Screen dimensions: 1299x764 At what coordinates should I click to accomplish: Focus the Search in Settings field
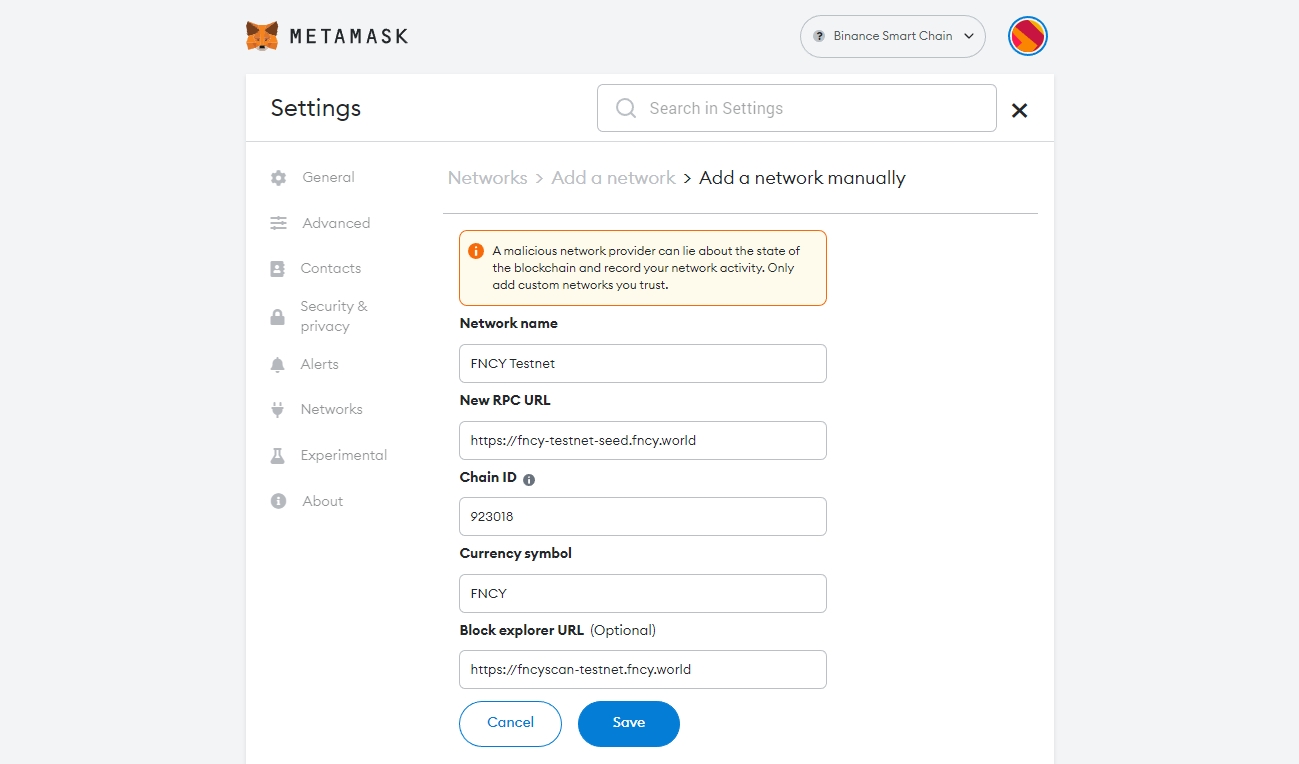(x=796, y=108)
